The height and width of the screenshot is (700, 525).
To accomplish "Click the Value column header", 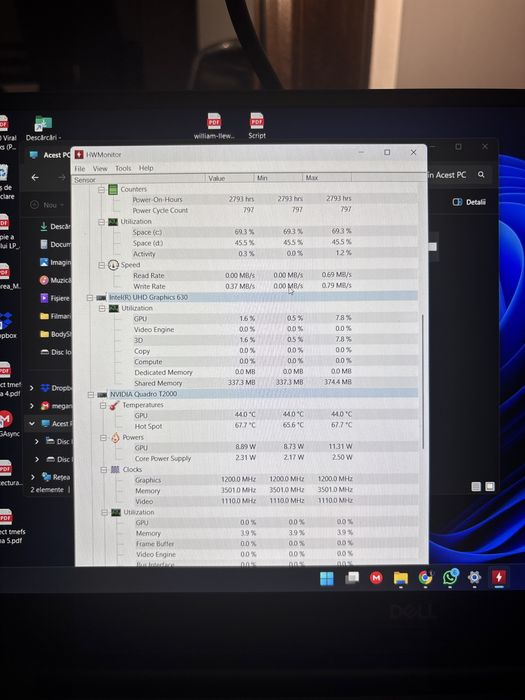I will tap(229, 178).
